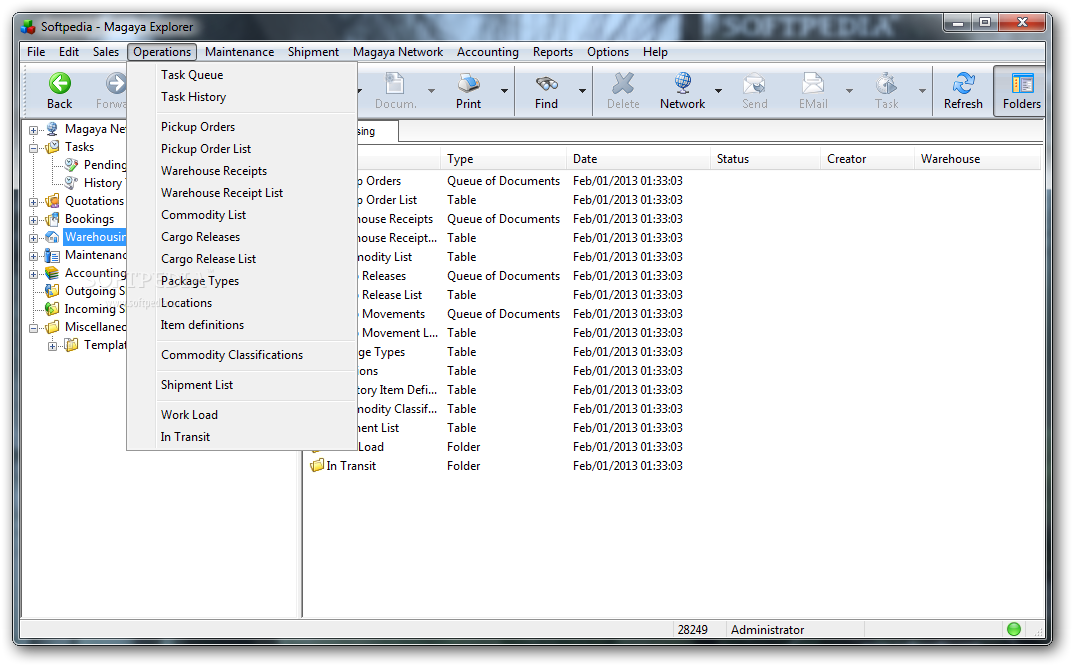Click the Quotations tree icon
This screenshot has height=666, width=1073.
coord(52,201)
